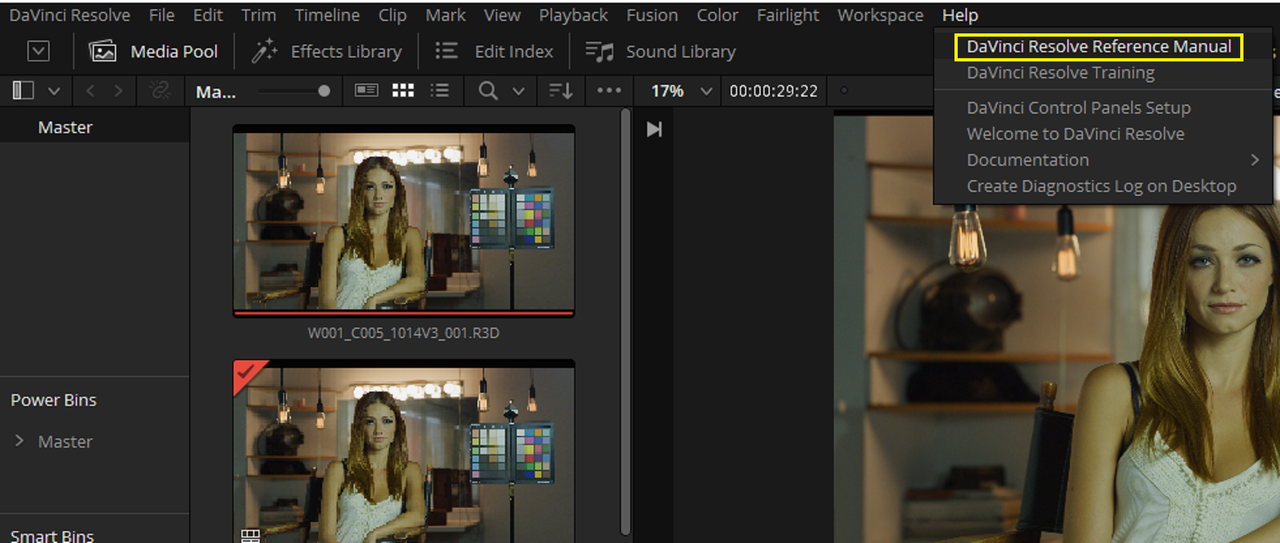
Task: Open the Edit Index panel
Action: (494, 51)
